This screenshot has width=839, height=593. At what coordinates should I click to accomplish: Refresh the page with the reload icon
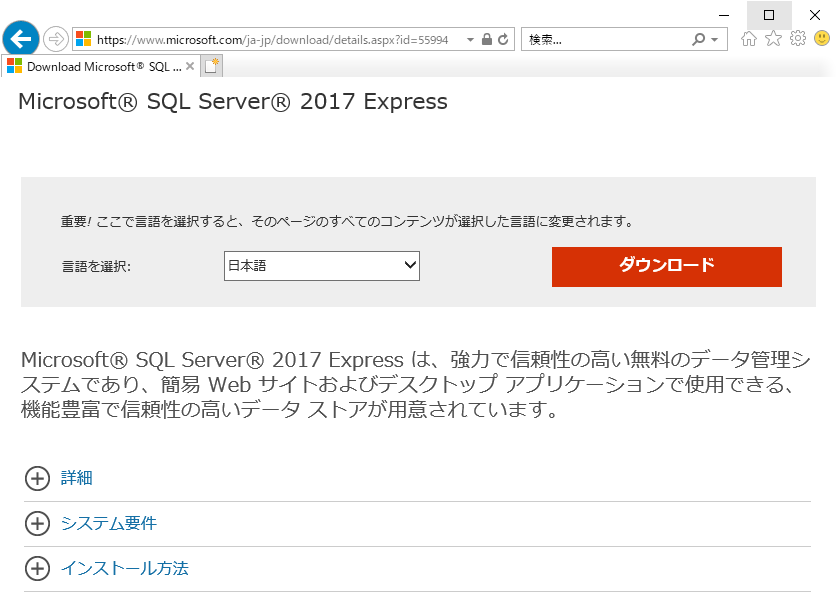503,39
